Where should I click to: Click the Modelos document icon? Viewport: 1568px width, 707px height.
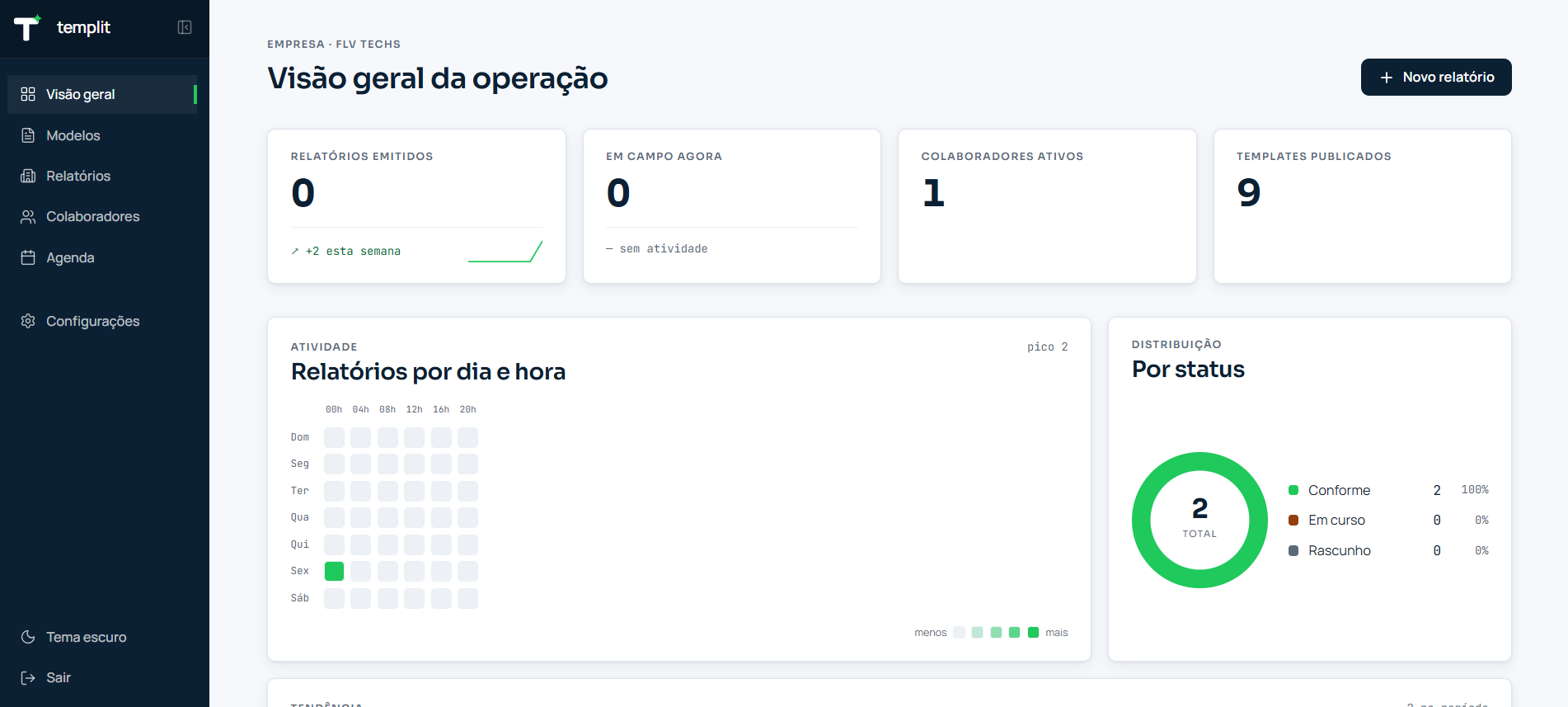(28, 135)
